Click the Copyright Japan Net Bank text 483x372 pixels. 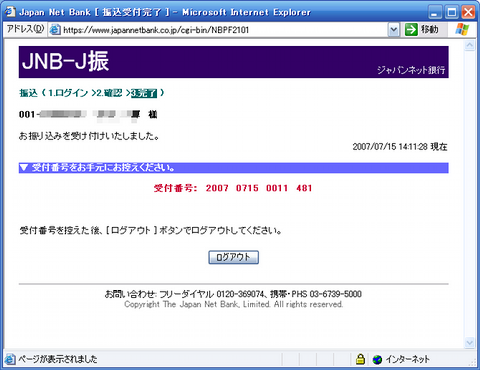(233, 304)
